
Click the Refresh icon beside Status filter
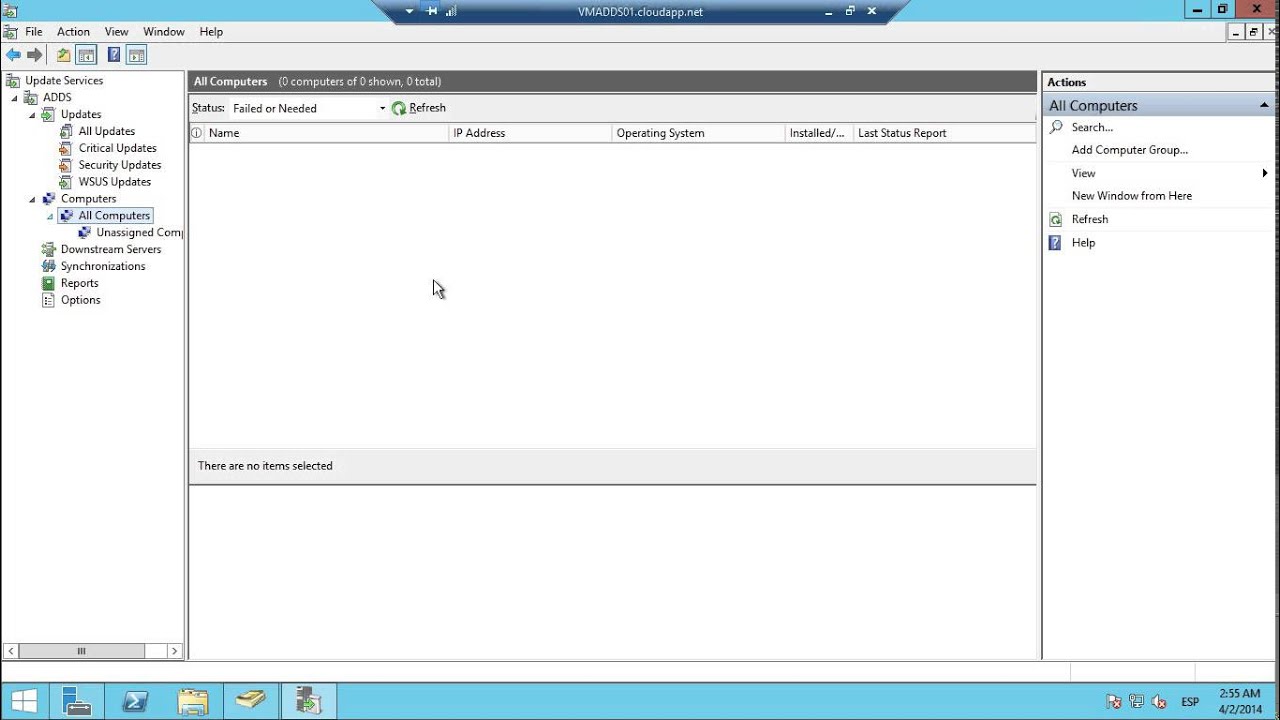tap(399, 108)
